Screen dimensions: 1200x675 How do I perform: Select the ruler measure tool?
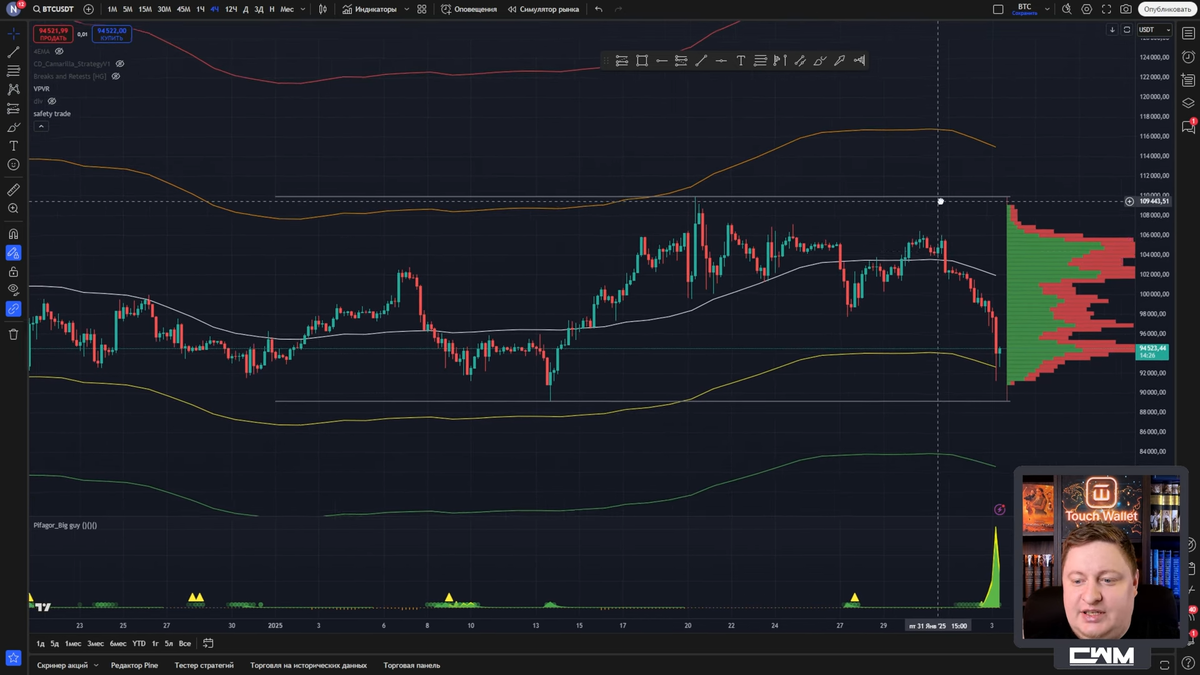coord(14,189)
